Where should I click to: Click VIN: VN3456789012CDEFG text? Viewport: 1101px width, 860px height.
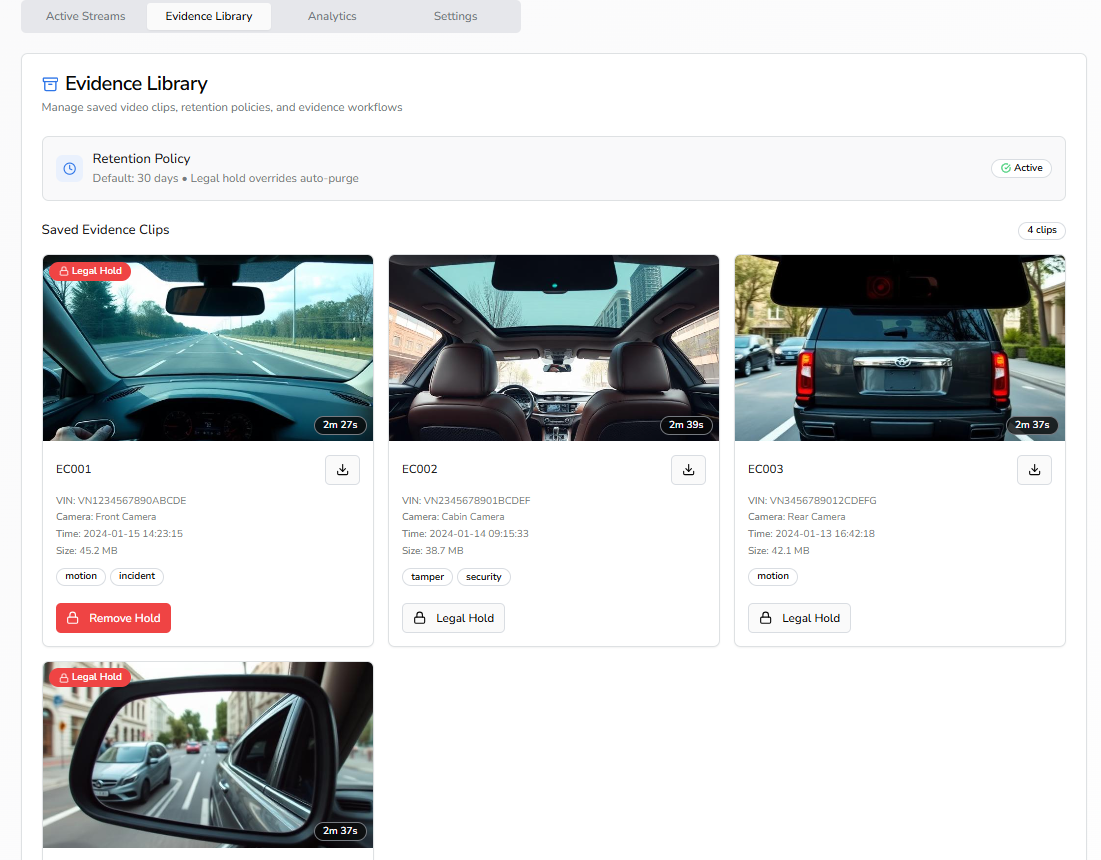pyautogui.click(x=812, y=501)
